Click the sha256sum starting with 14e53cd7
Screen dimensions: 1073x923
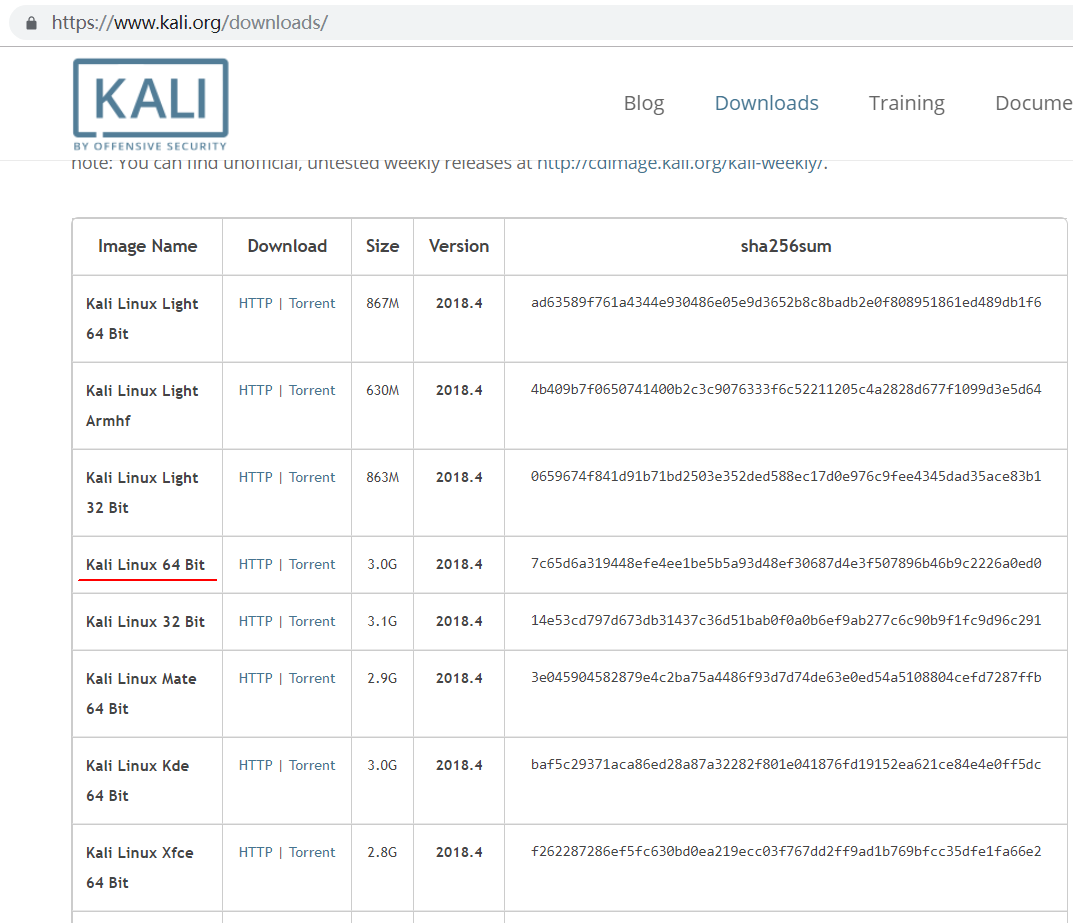(786, 620)
